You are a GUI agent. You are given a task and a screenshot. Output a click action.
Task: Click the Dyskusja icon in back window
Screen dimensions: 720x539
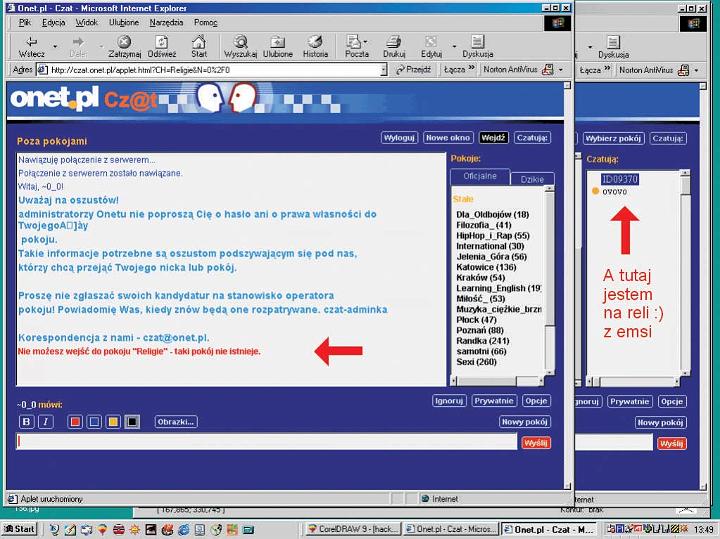[x=613, y=42]
